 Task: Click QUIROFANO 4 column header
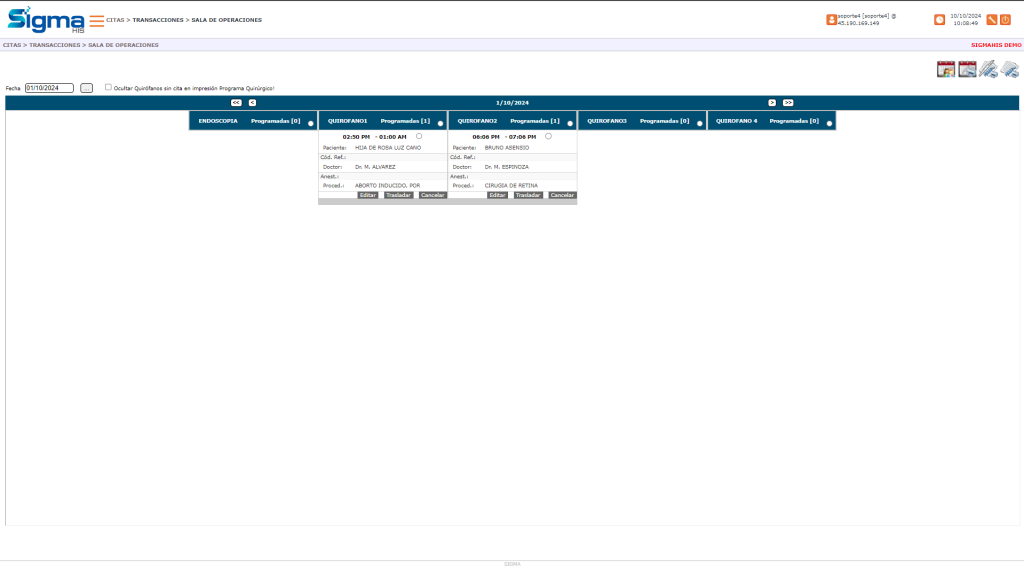click(x=736, y=120)
